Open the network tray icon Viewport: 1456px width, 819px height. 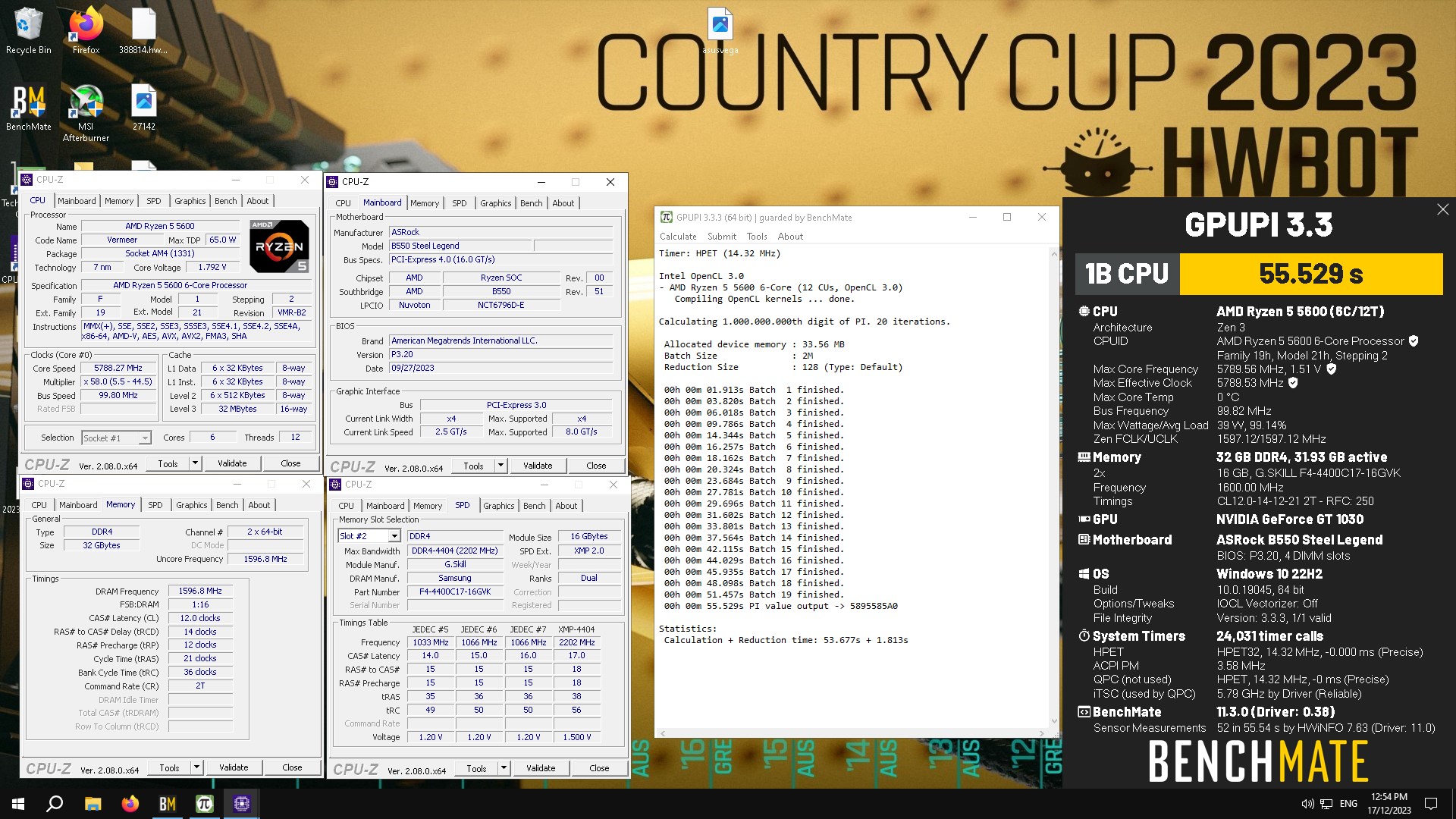pos(1326,804)
